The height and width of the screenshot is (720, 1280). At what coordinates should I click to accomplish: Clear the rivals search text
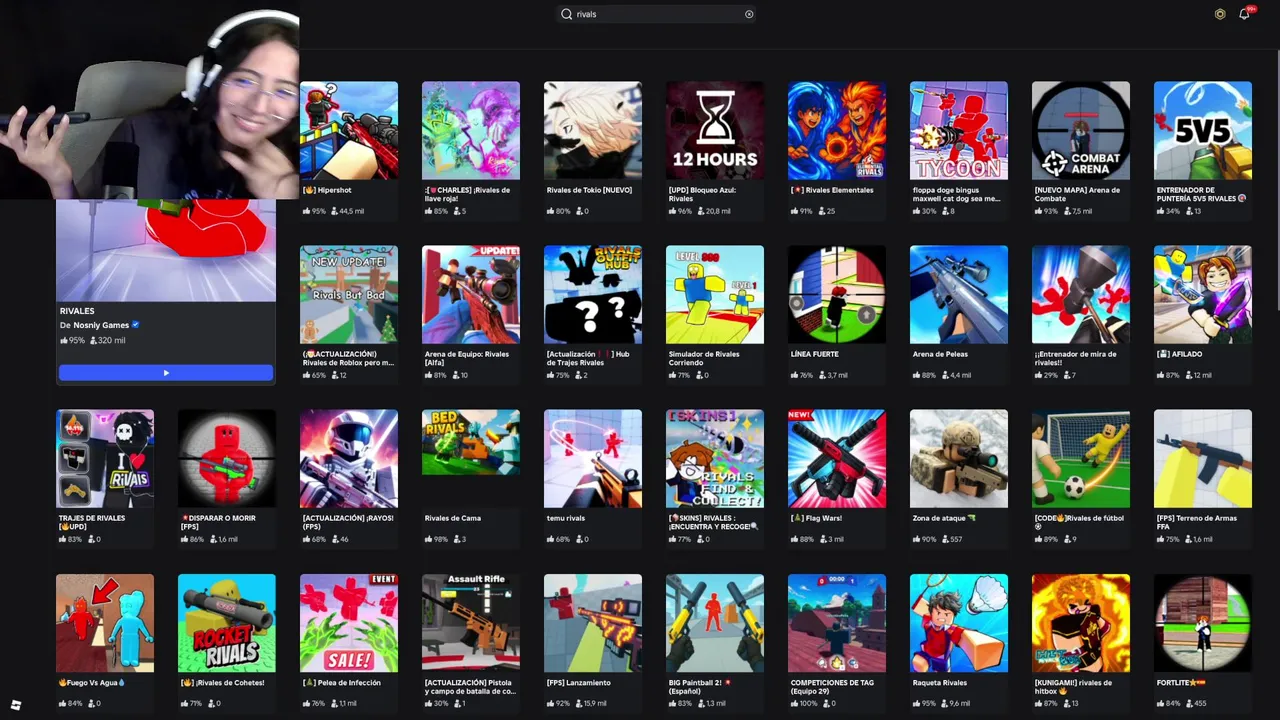pyautogui.click(x=749, y=14)
